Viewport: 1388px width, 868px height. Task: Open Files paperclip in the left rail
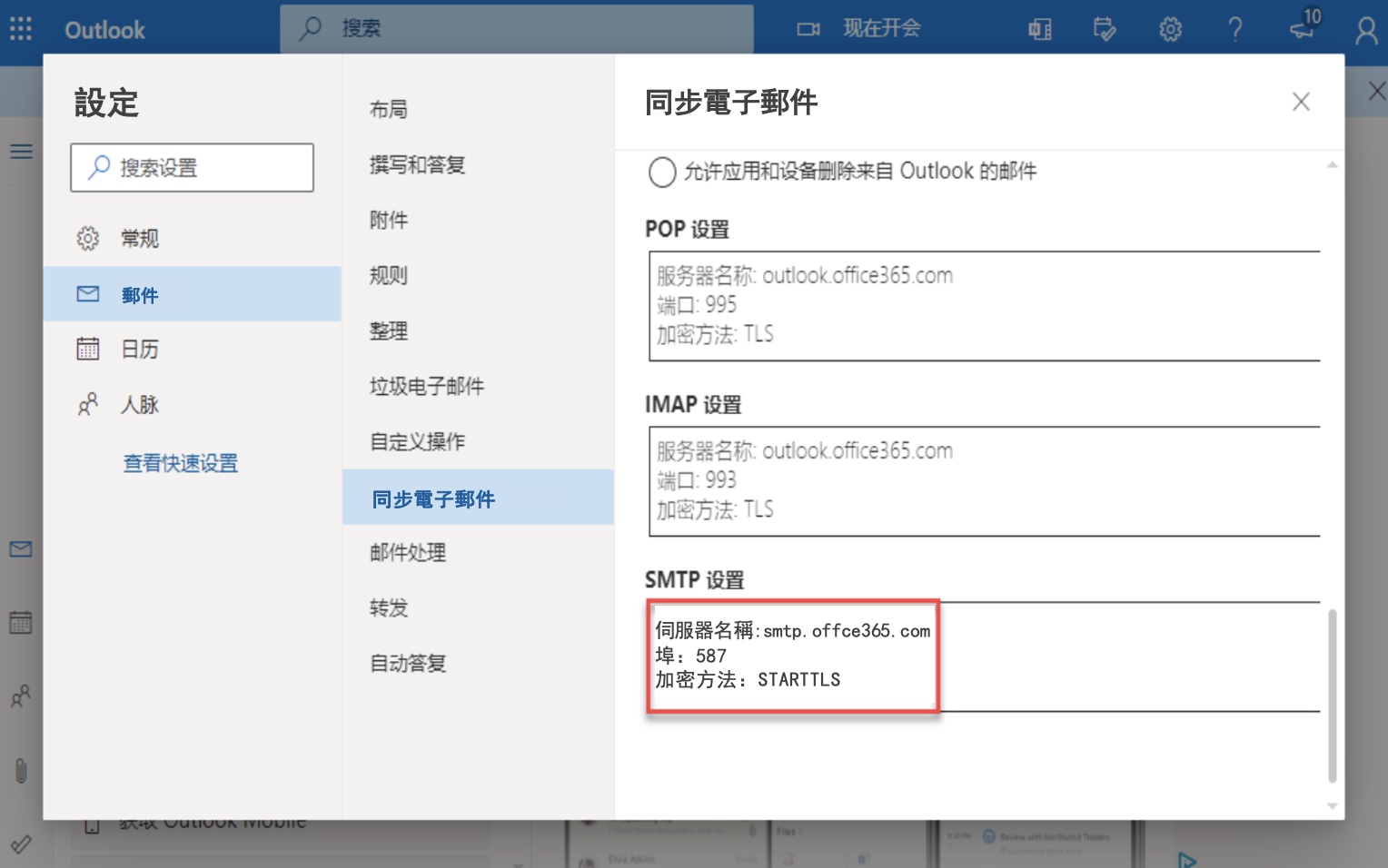[21, 771]
